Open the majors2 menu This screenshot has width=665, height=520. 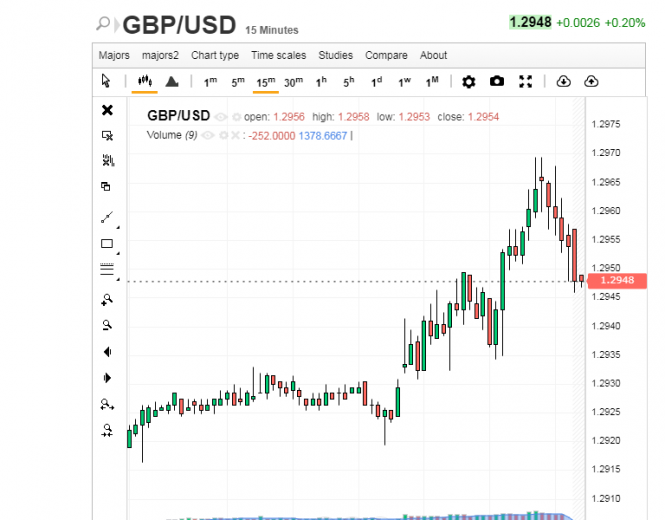coord(160,55)
